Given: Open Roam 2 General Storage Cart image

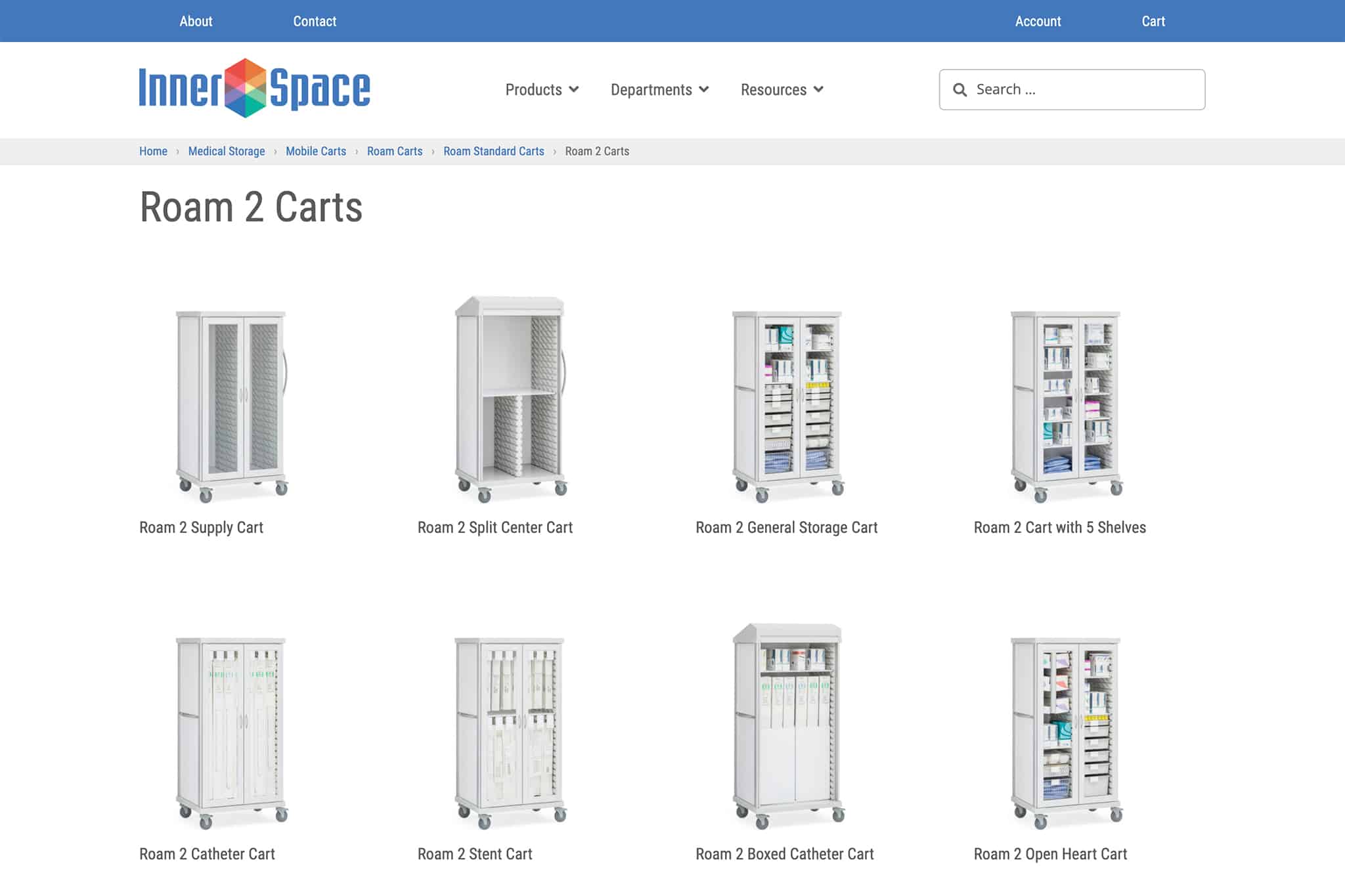Looking at the screenshot, I should (787, 406).
